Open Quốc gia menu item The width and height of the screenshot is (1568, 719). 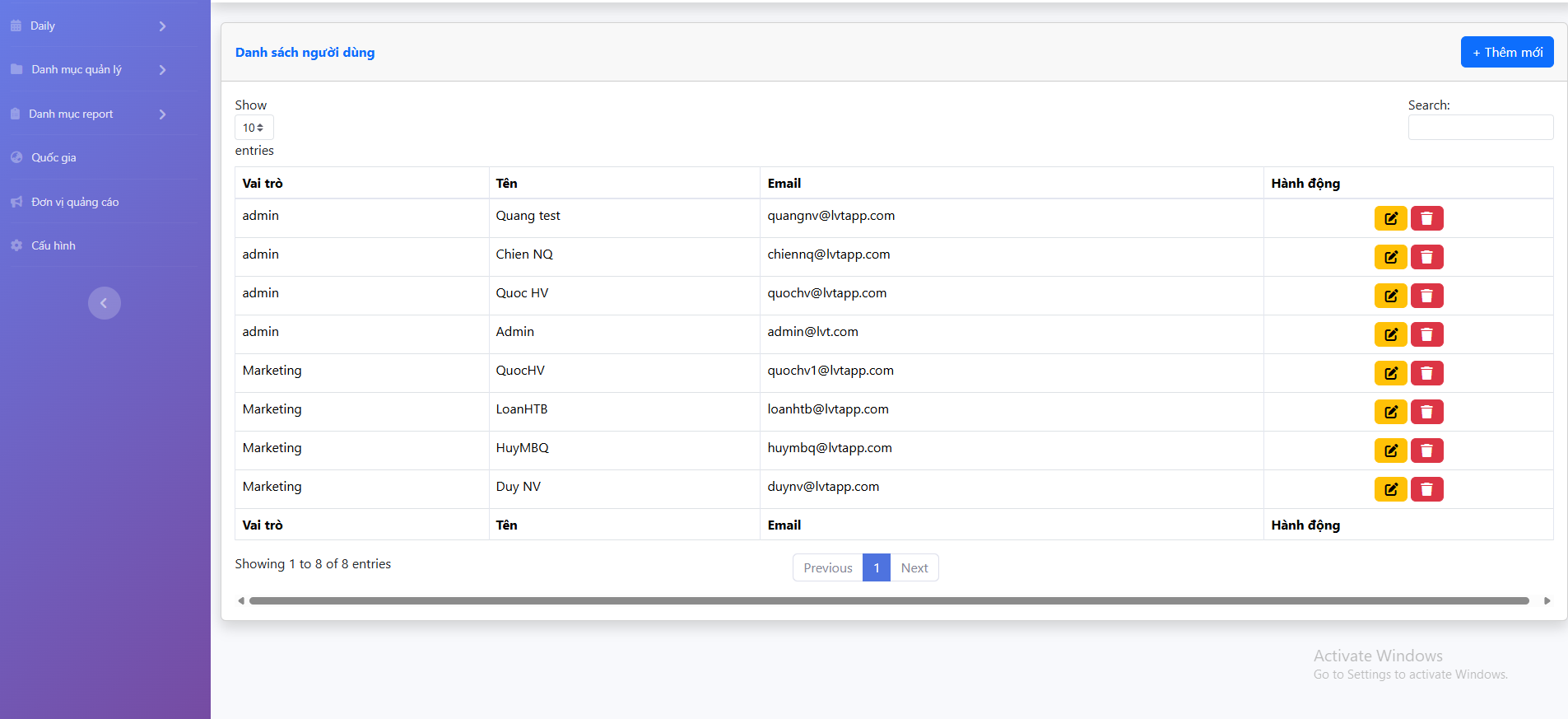(x=54, y=157)
